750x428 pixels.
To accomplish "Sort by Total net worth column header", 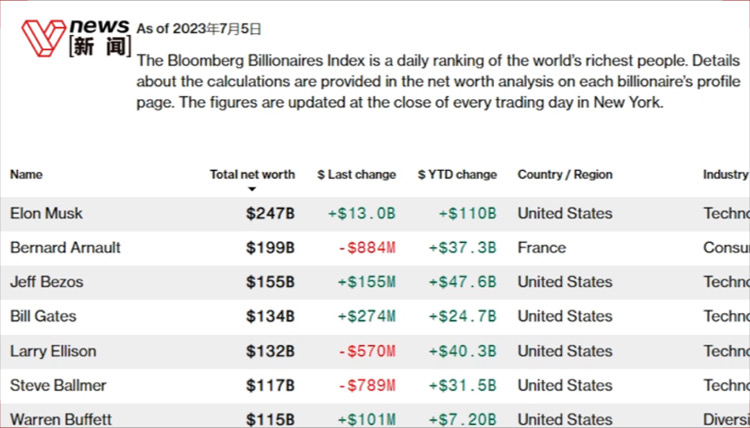I will coord(252,174).
